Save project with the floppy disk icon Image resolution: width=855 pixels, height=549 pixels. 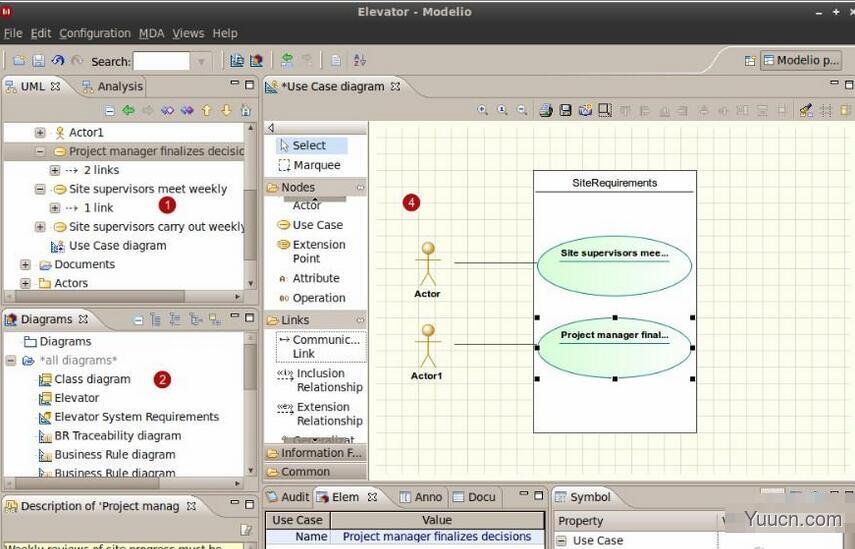38,61
